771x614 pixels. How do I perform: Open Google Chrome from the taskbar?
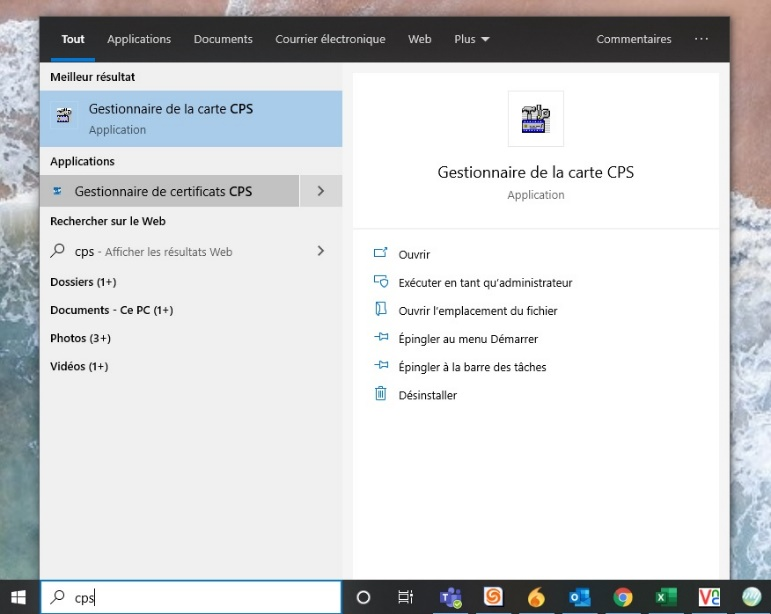(x=623, y=597)
